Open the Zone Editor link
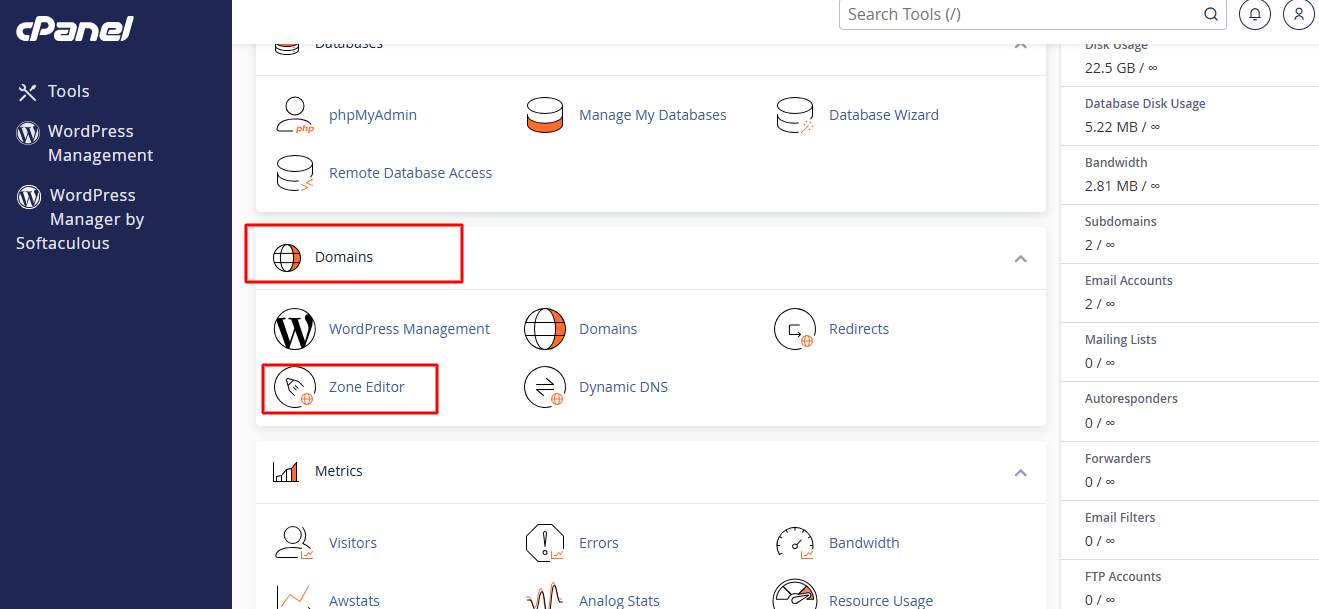The height and width of the screenshot is (609, 1319). click(x=367, y=387)
